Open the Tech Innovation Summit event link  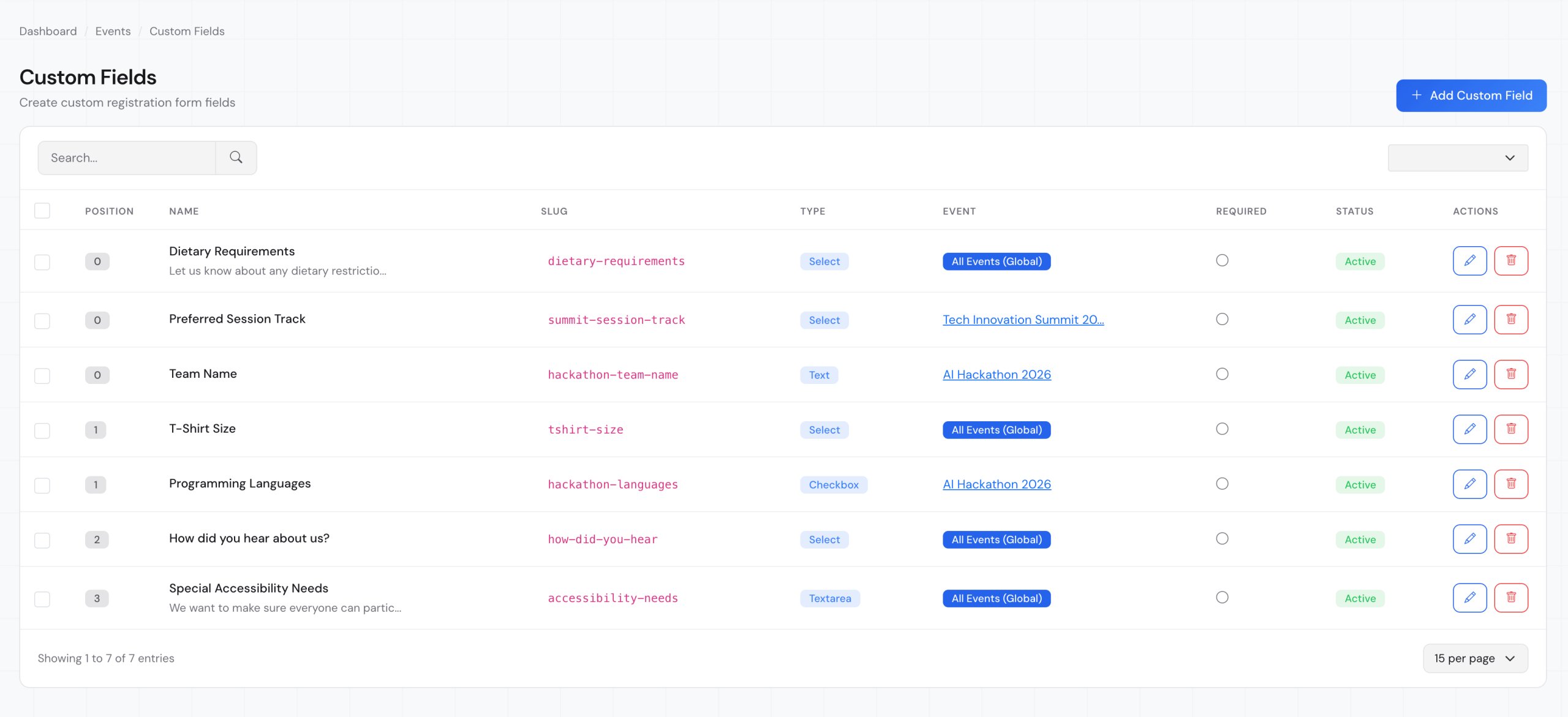click(1023, 320)
